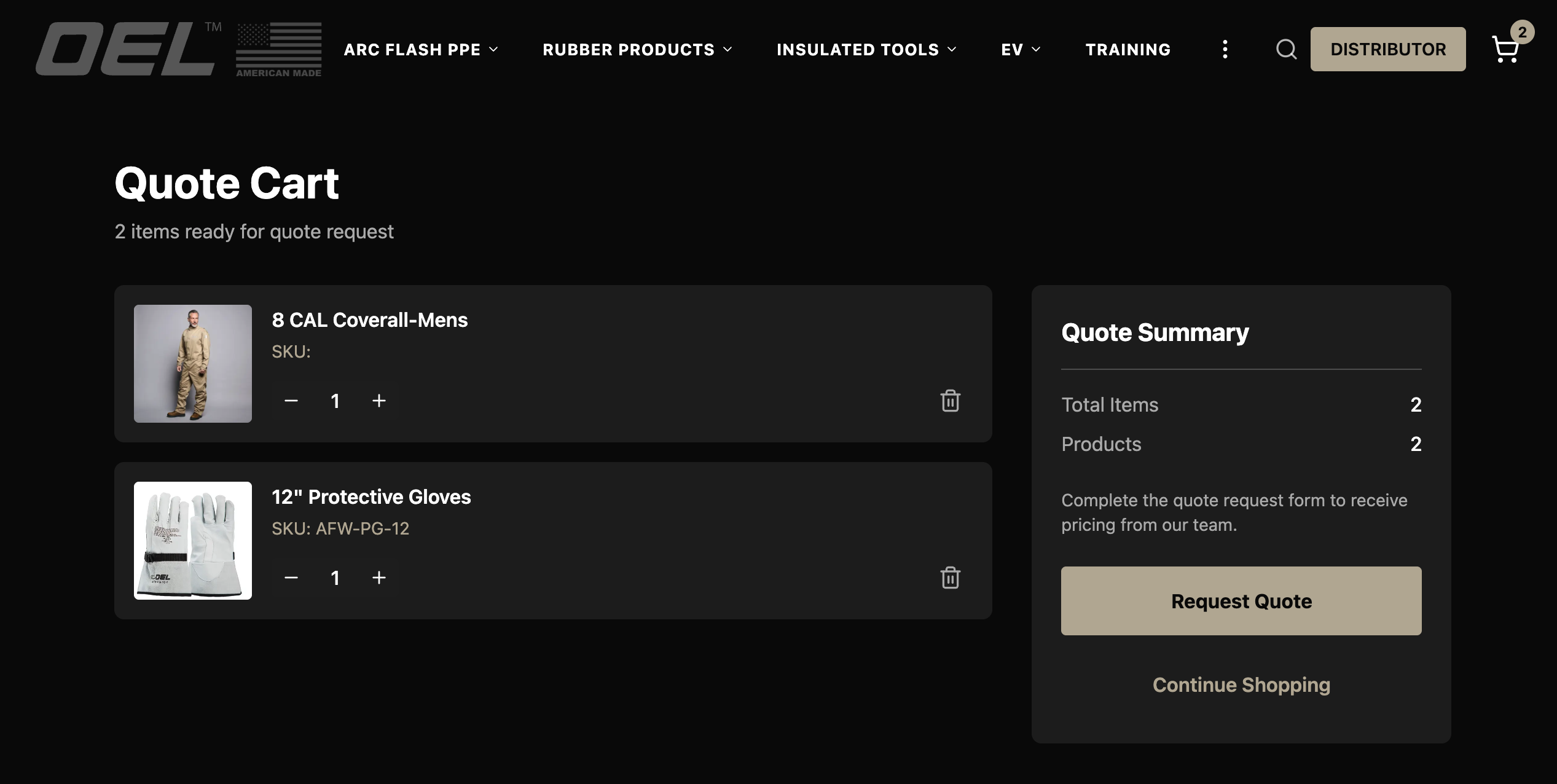Click the Quote Summary heading
The height and width of the screenshot is (784, 1557).
coord(1155,332)
